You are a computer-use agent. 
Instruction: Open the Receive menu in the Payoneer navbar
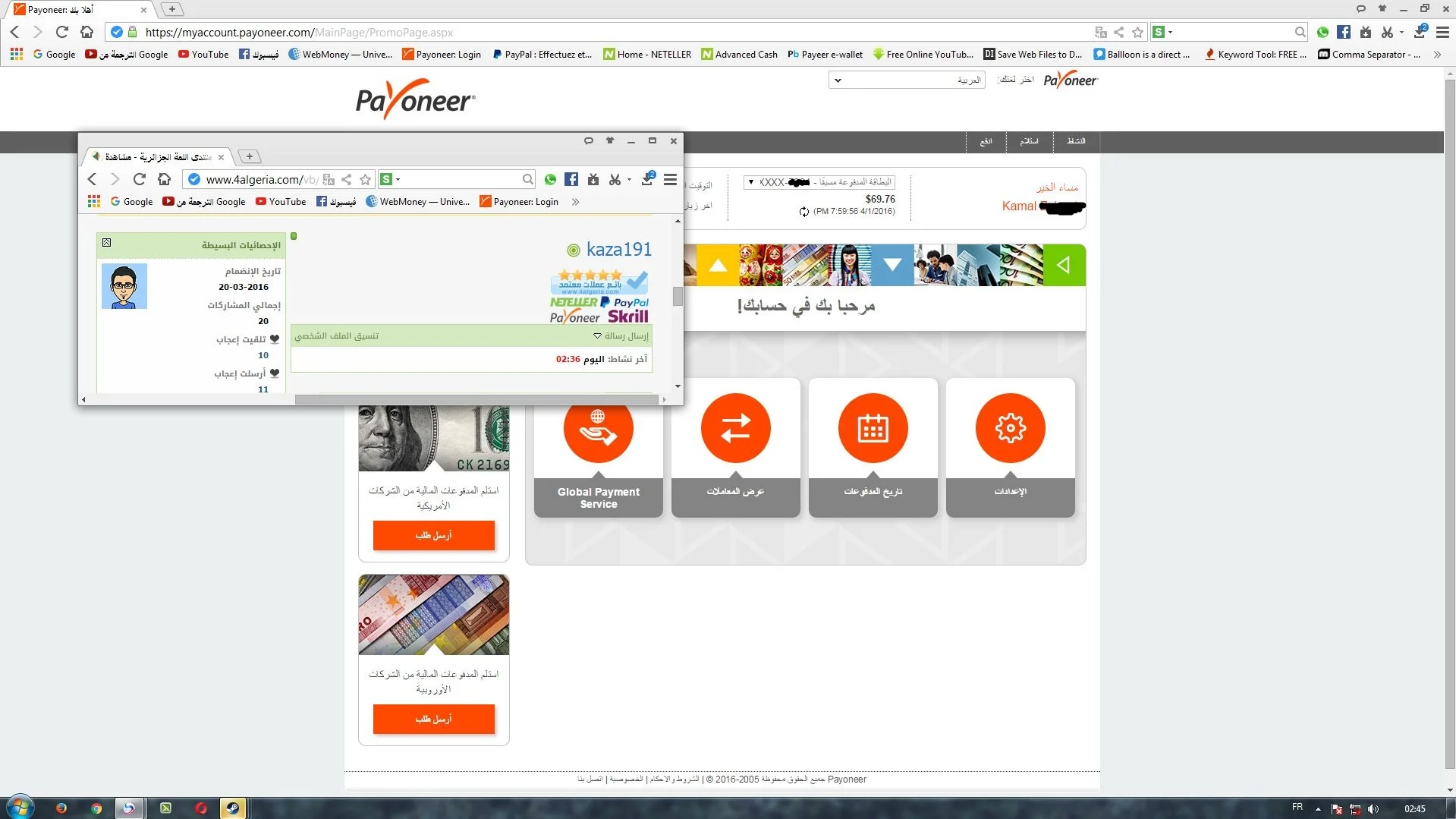(x=1028, y=141)
